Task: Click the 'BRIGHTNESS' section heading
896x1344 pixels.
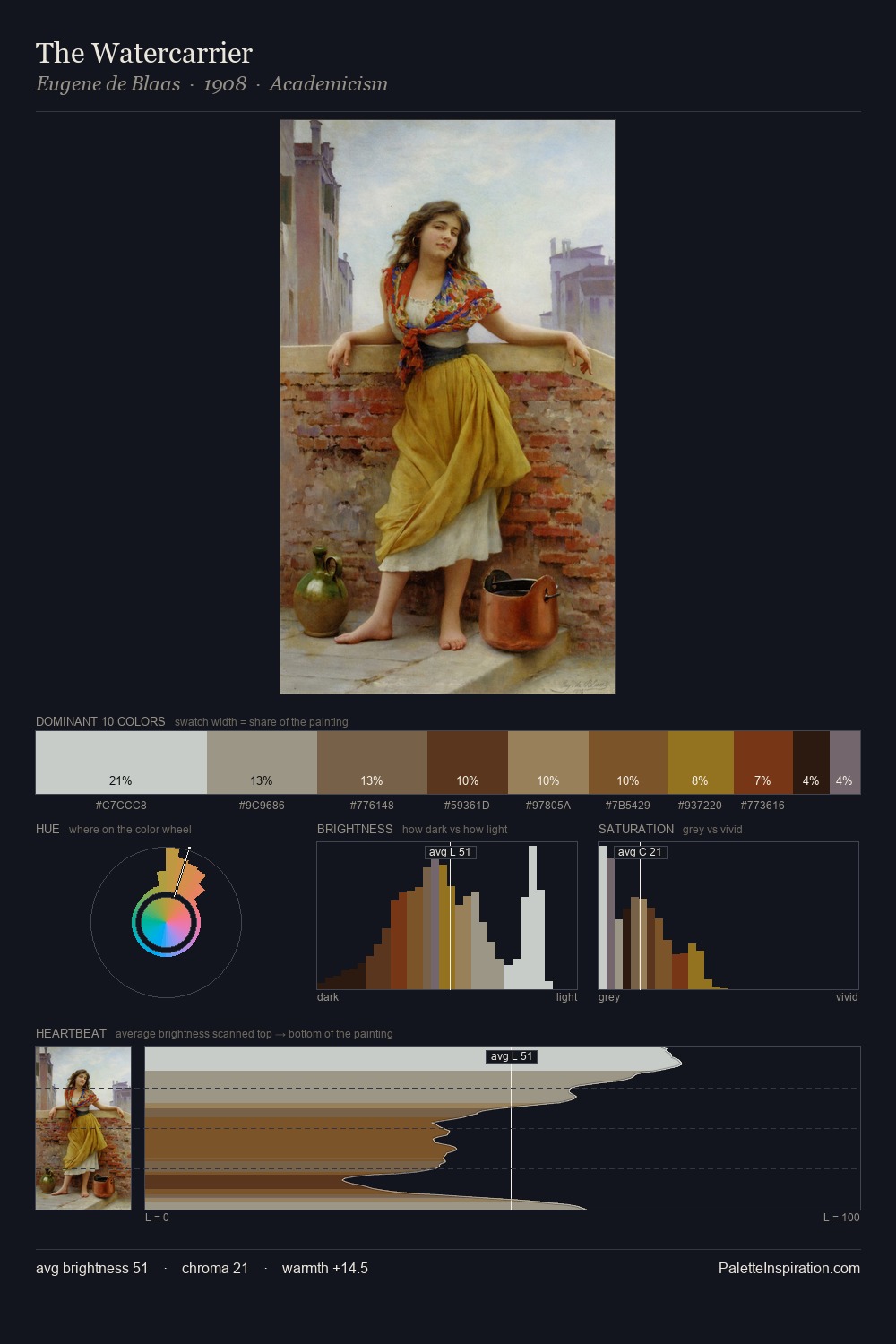Action: pyautogui.click(x=355, y=829)
